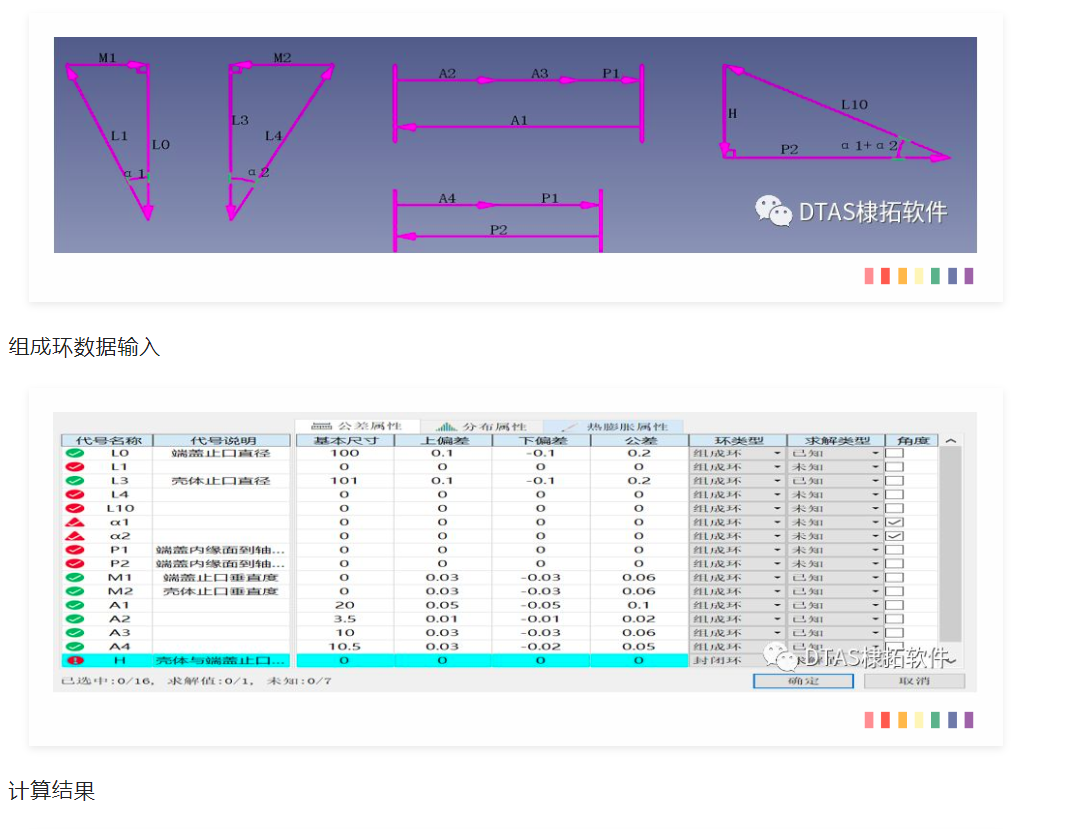Click the red status icon for row L10
Screen dimensions: 1065x829
click(74, 509)
